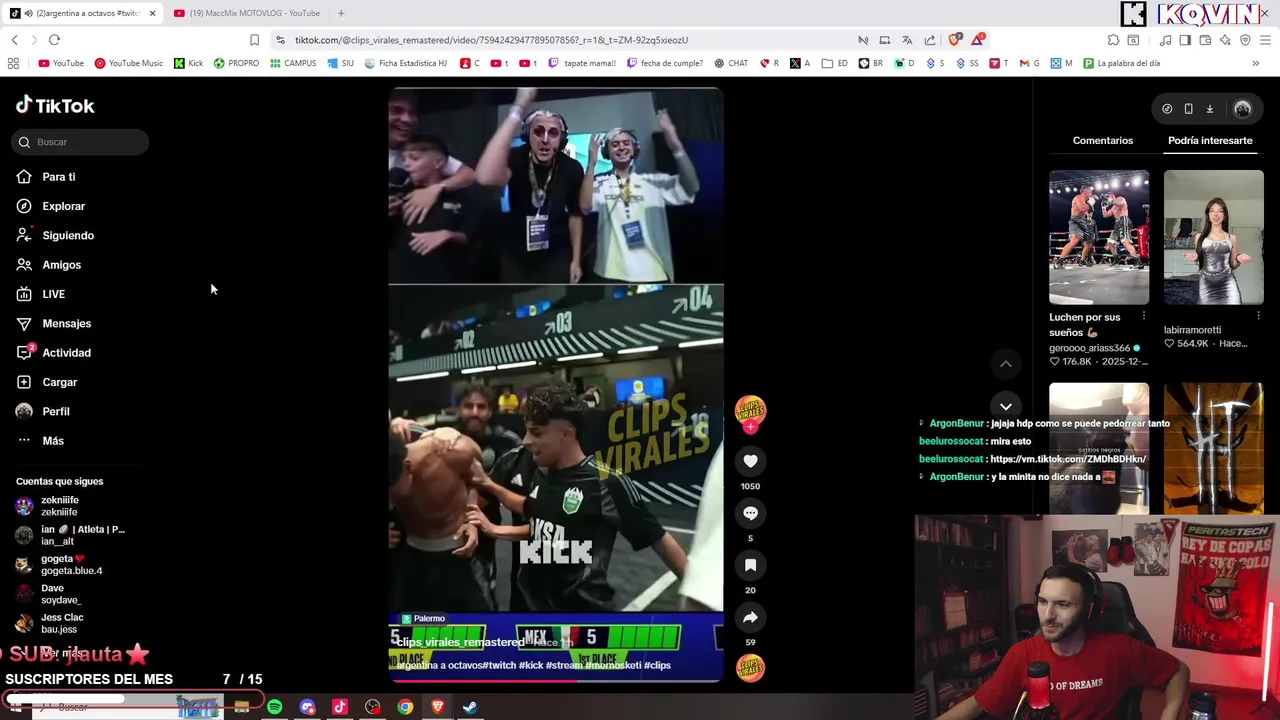The width and height of the screenshot is (1280, 720).
Task: Bookmark this page icon
Action: tap(254, 40)
